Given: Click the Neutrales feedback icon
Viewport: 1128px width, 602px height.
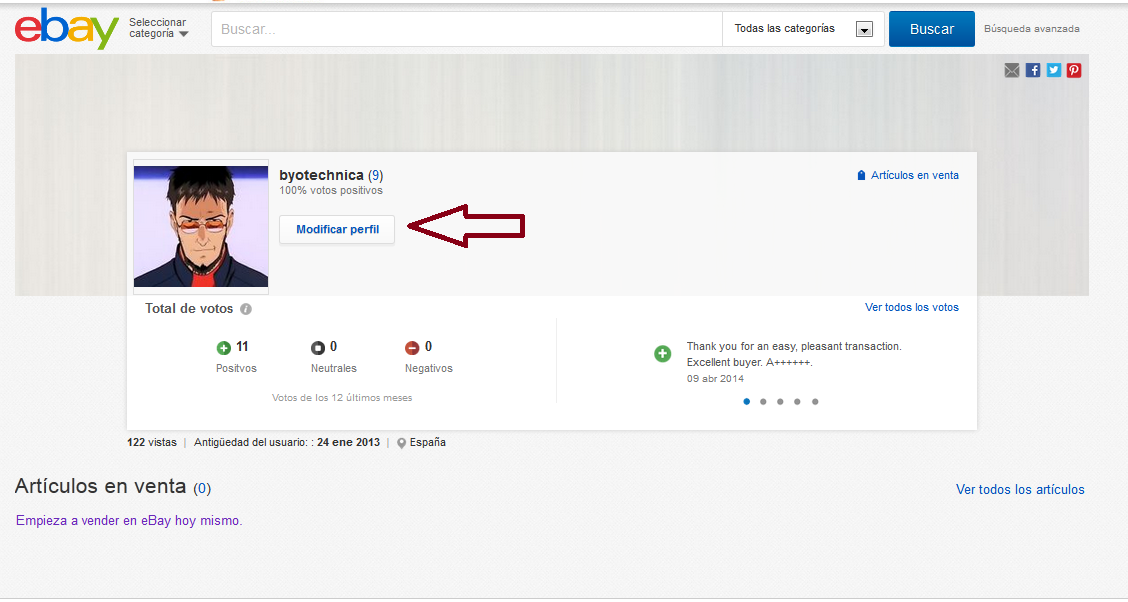Looking at the screenshot, I should pyautogui.click(x=318, y=348).
